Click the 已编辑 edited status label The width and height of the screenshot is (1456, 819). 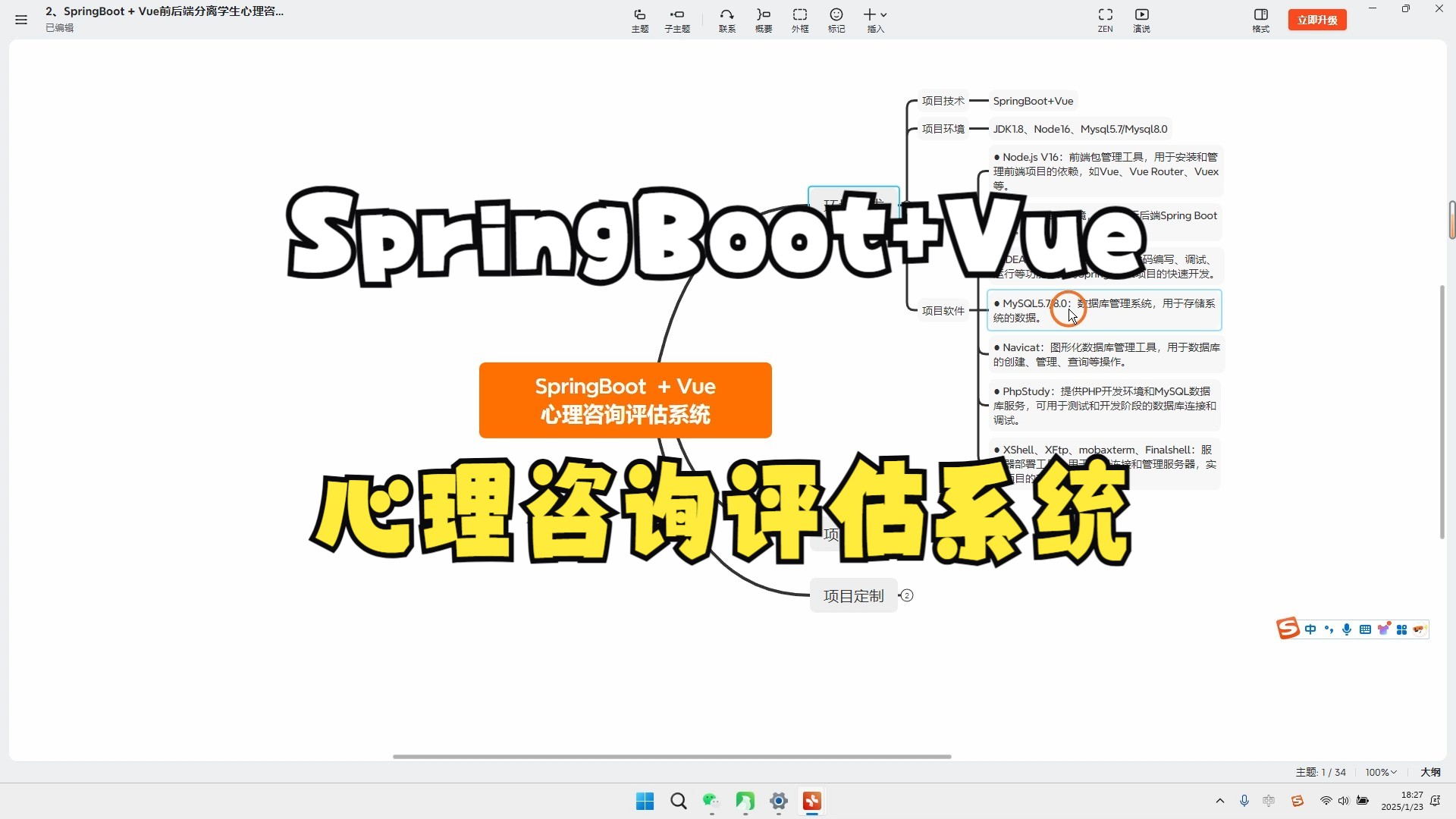click(59, 28)
